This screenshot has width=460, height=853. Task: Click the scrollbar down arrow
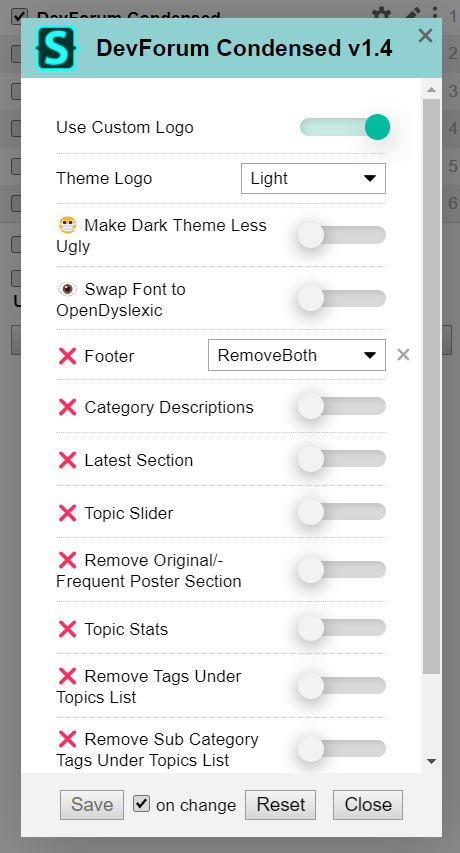[x=432, y=761]
